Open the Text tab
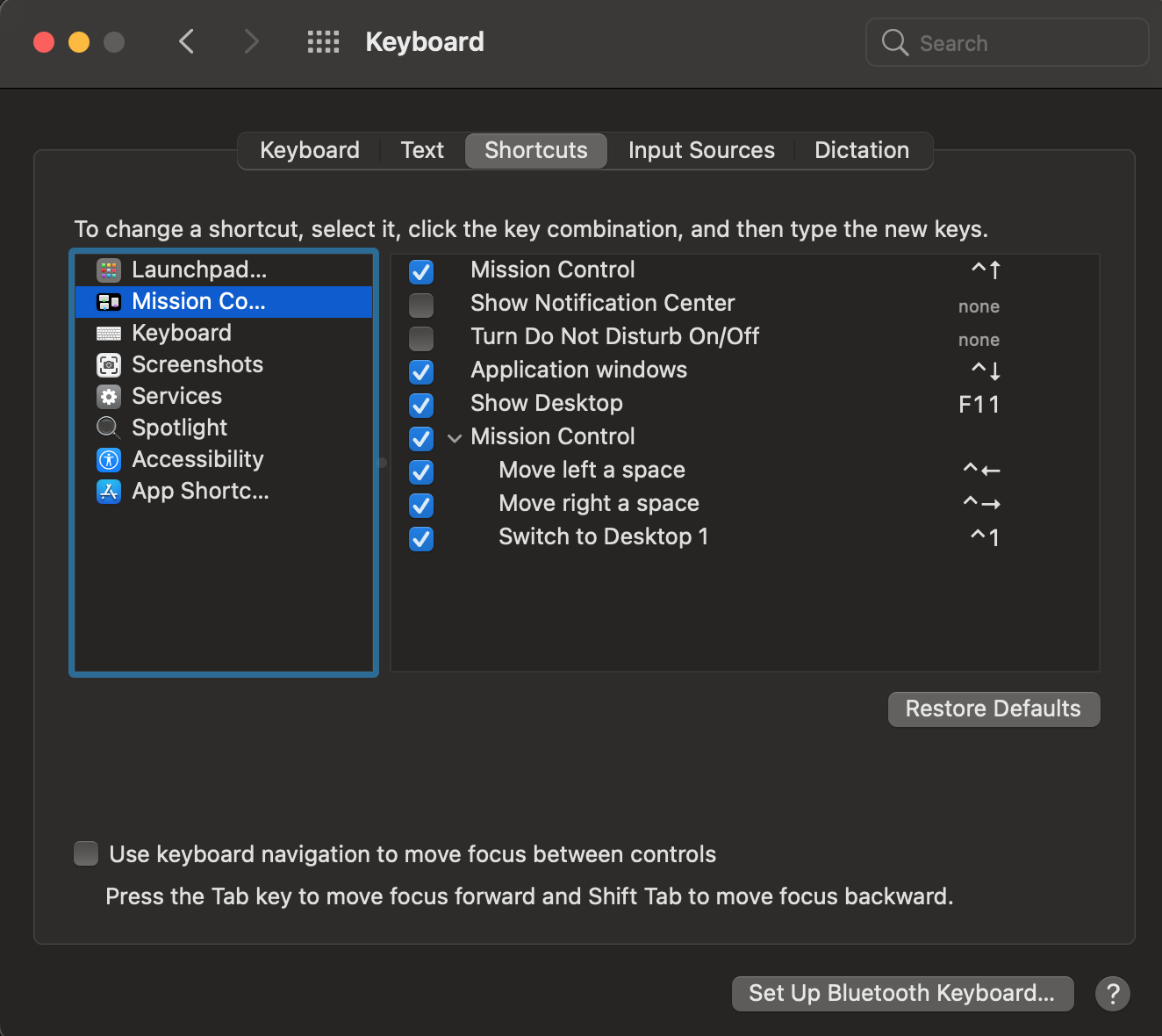 click(x=422, y=151)
